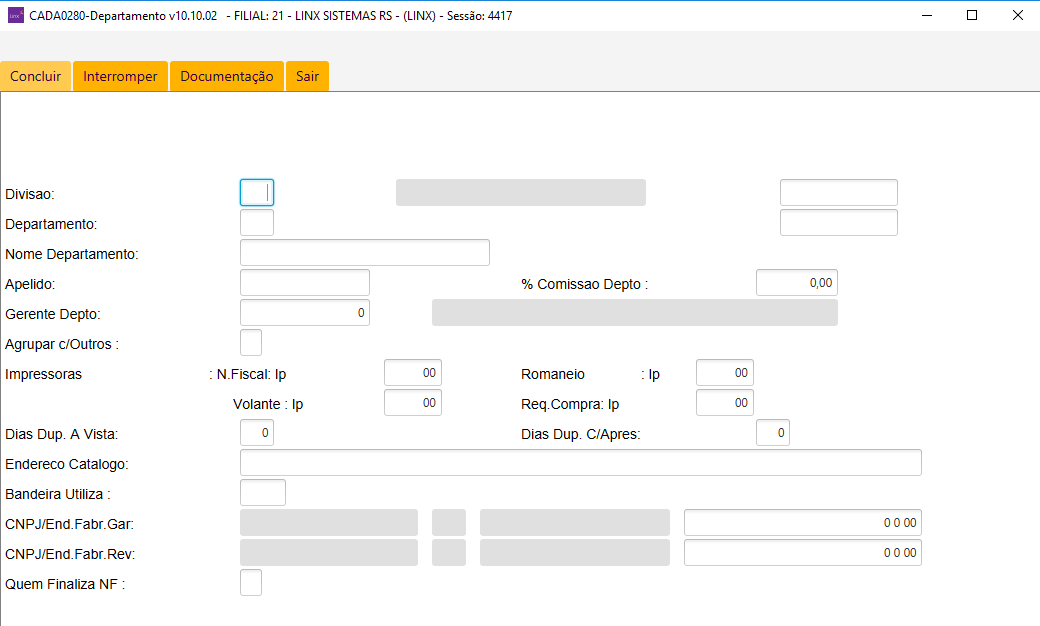The image size is (1040, 626).
Task: Click the % Comissao Depto field
Action: pos(797,282)
